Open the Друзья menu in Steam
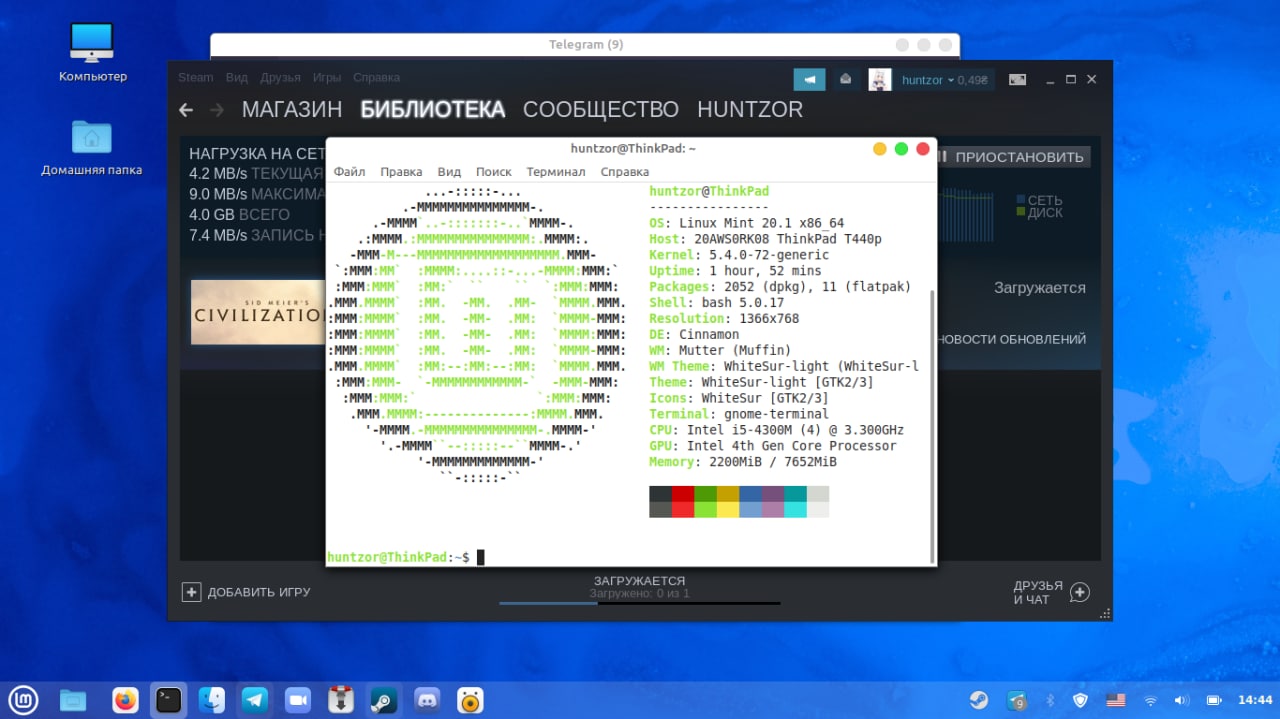This screenshot has width=1280, height=719. (x=280, y=77)
